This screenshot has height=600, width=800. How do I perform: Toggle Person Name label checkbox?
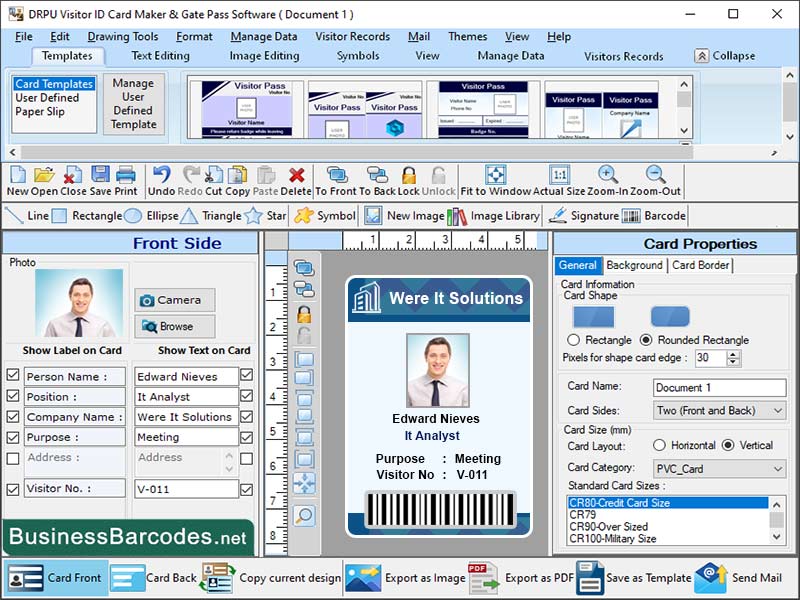click(x=13, y=375)
